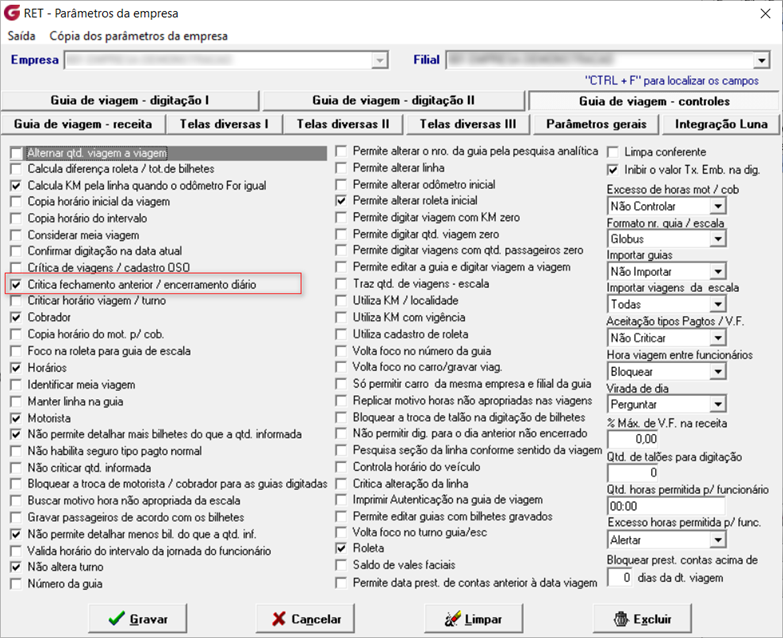The image size is (783, 638).
Task: Enable Considerar meia viagem checkbox
Action: click(16, 235)
